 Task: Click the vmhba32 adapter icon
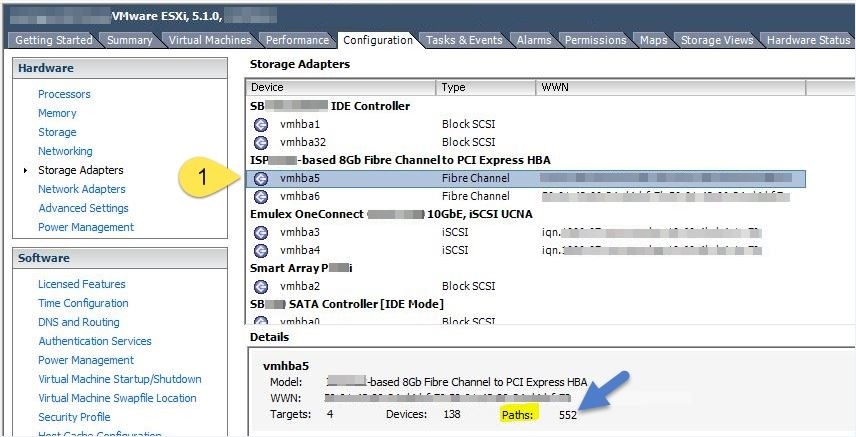[x=261, y=143]
